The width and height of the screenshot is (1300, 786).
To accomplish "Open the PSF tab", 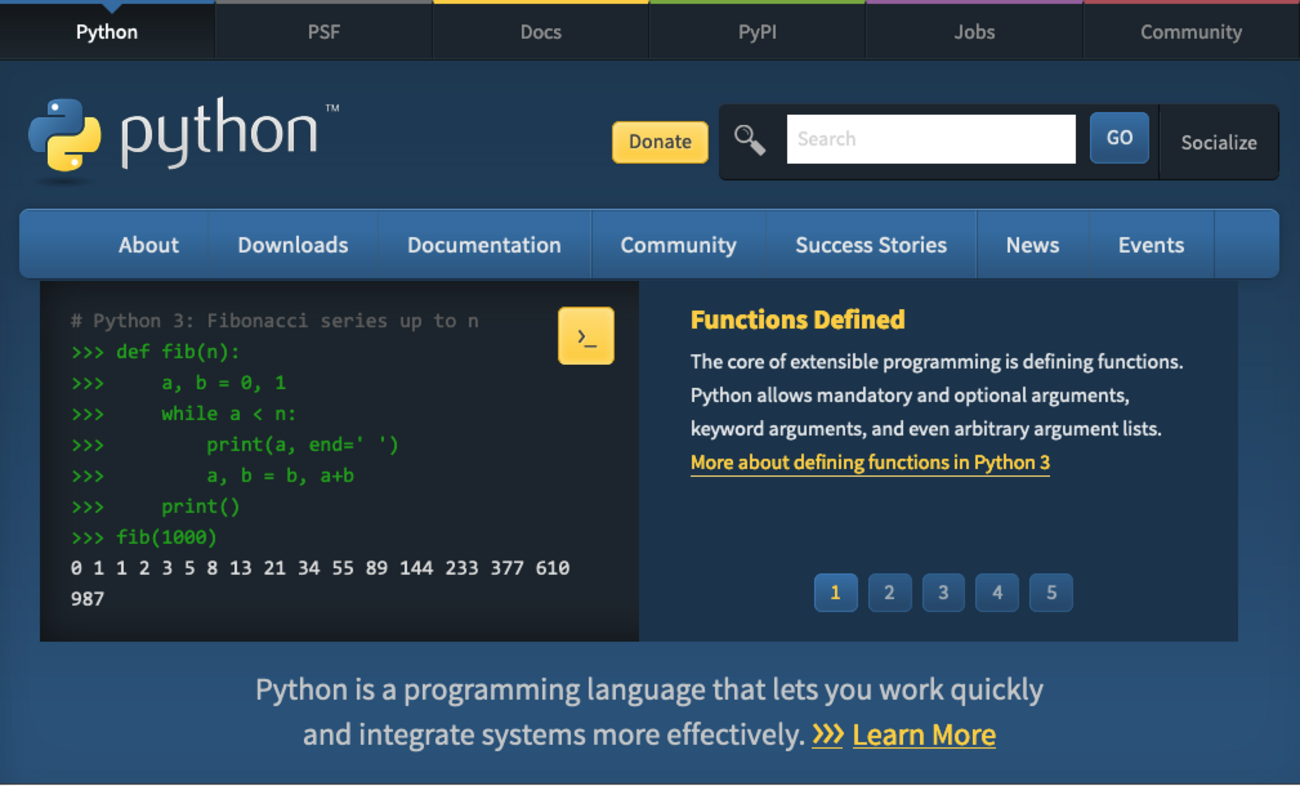I will pos(324,32).
